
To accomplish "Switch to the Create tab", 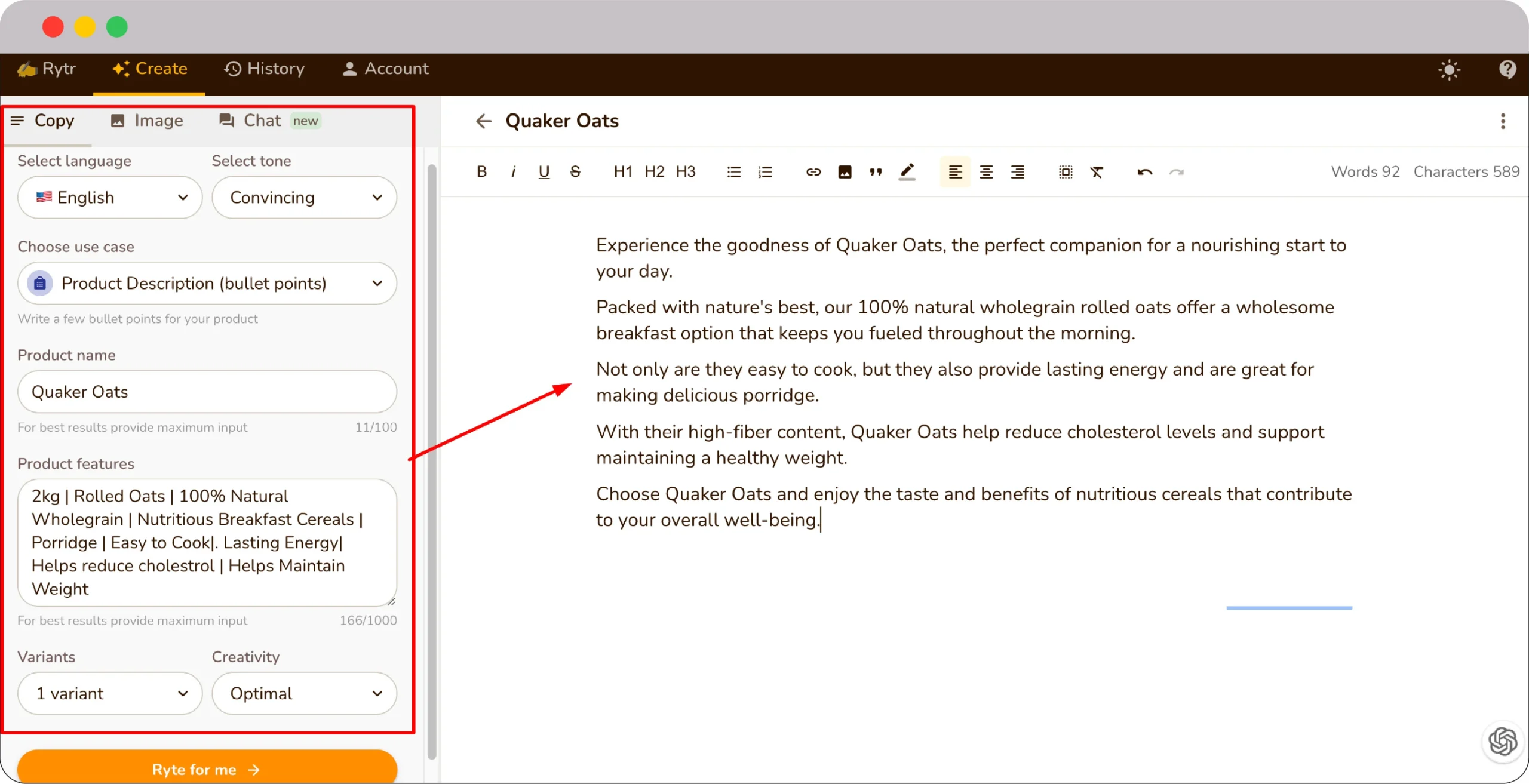I will pos(149,69).
